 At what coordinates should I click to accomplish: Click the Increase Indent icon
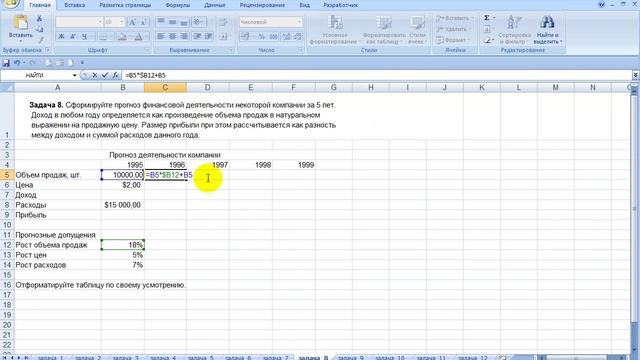click(209, 37)
